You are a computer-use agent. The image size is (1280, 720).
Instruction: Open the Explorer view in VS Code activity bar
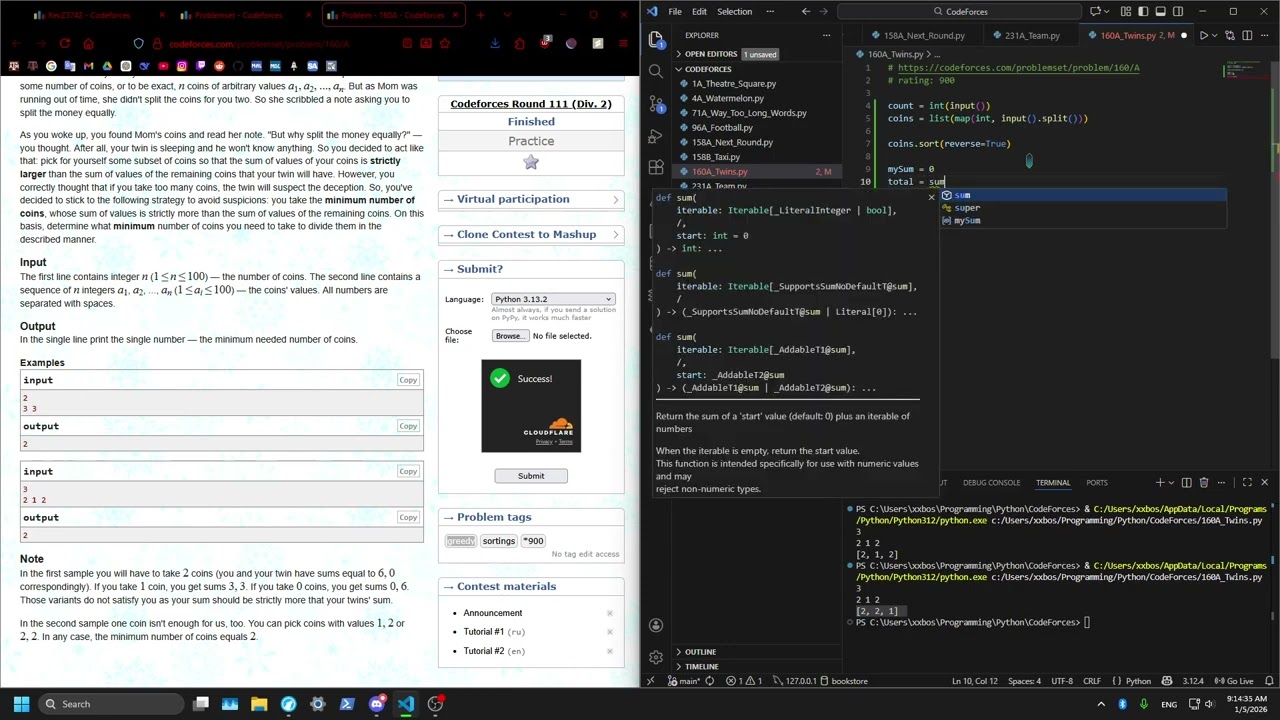656,39
